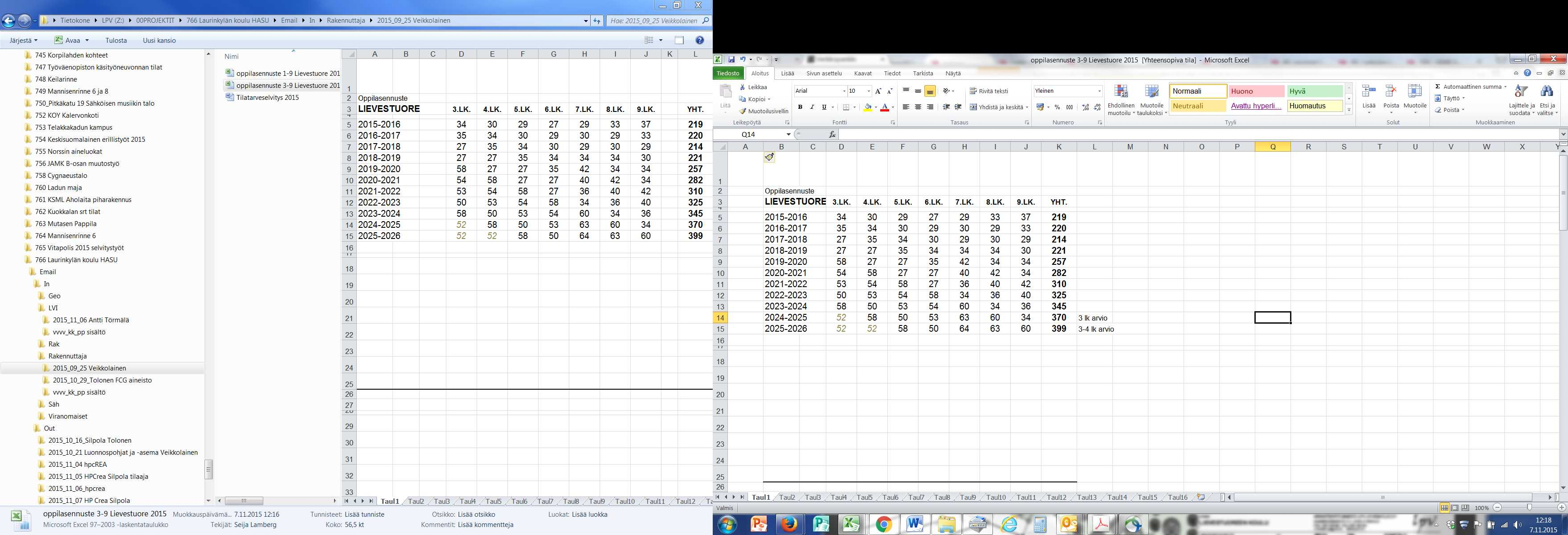
Task: Expand the cell styles gallery
Action: click(x=1349, y=110)
